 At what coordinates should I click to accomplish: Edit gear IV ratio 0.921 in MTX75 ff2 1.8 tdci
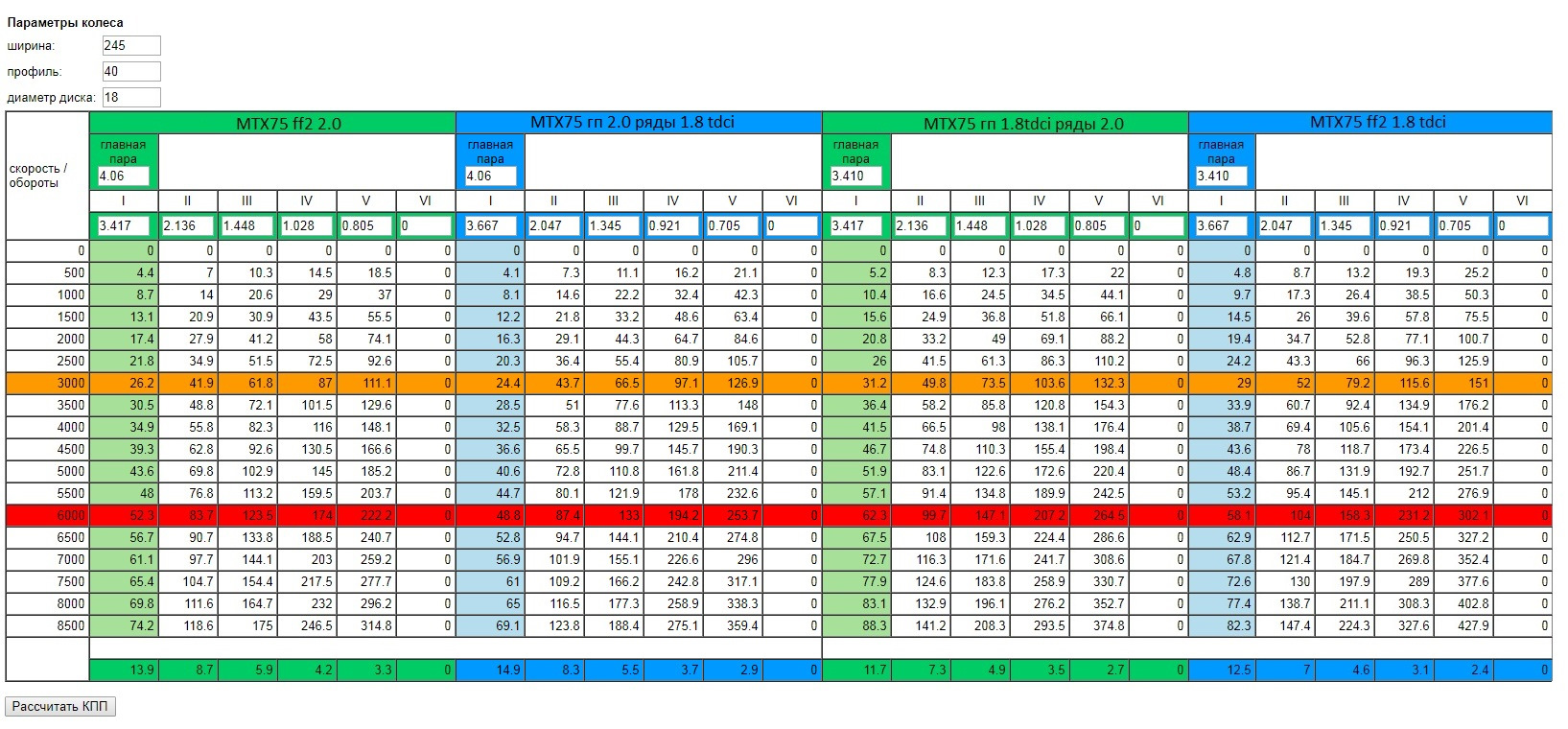pyautogui.click(x=1404, y=226)
